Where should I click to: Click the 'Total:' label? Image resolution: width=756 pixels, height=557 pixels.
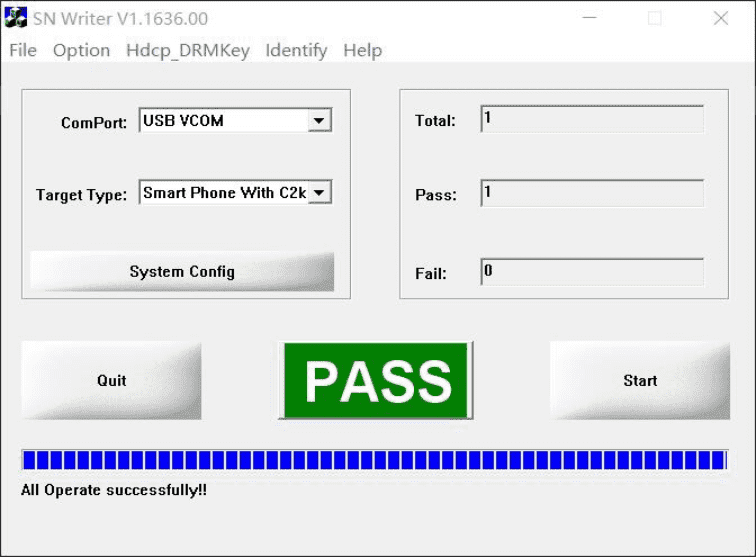click(x=435, y=121)
